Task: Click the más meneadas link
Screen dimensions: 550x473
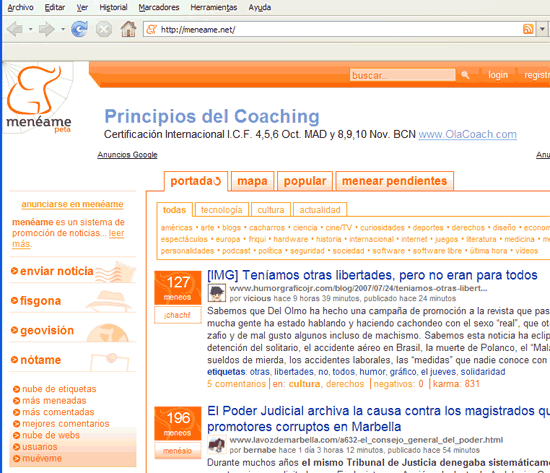Action: point(54,401)
